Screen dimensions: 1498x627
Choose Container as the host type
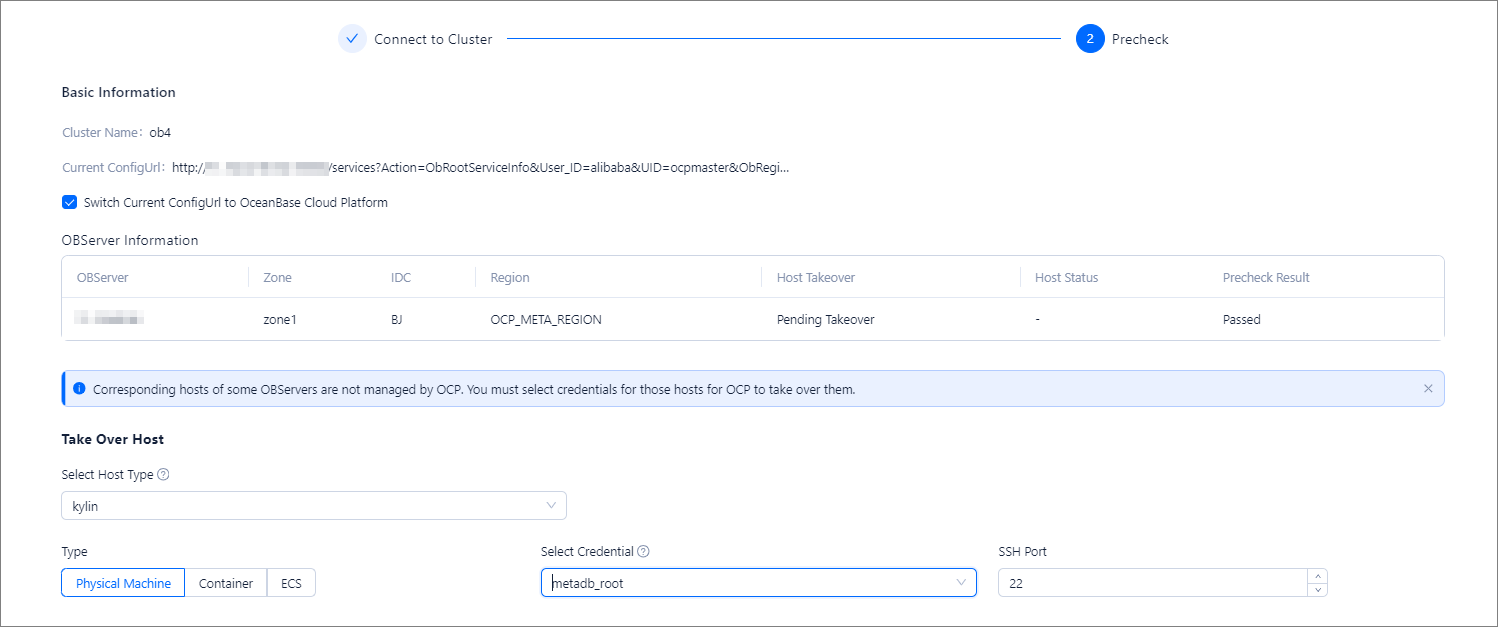point(226,583)
